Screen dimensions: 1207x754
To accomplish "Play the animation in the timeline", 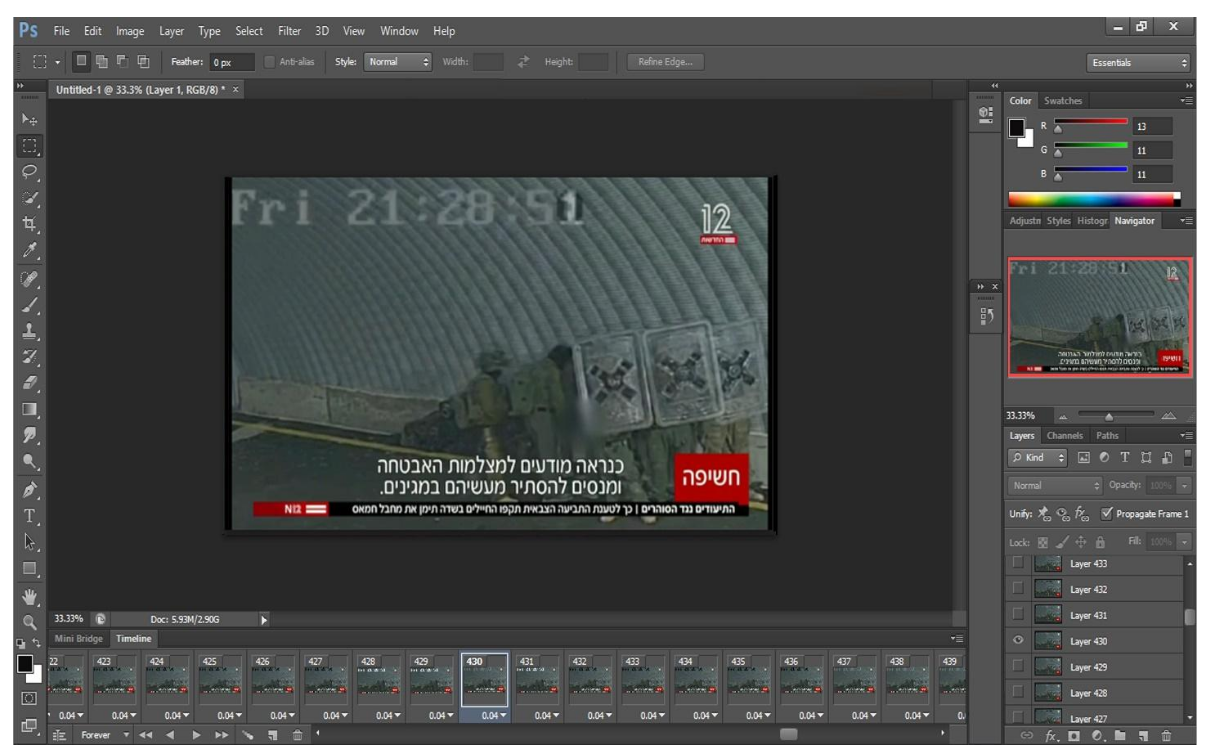I will pos(196,735).
